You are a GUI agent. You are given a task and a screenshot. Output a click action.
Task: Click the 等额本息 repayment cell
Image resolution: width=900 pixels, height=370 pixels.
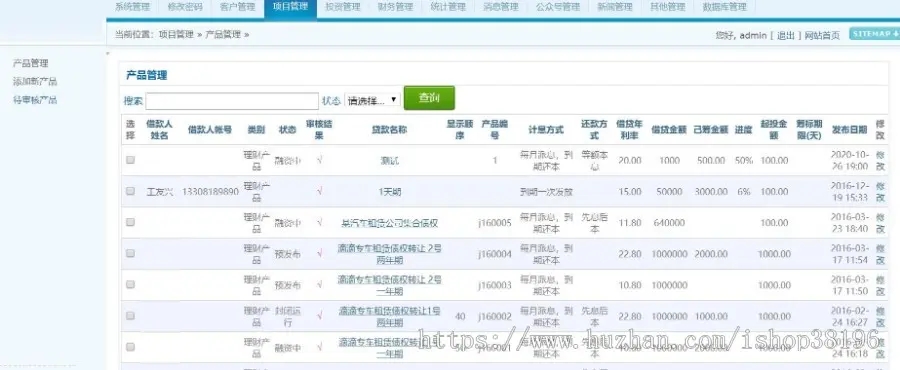594,161
